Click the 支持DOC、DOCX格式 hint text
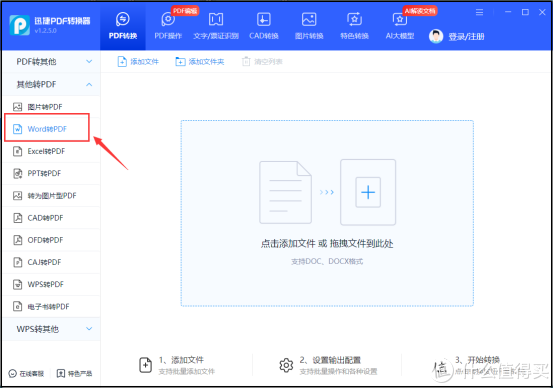554x388 pixels. click(x=327, y=261)
